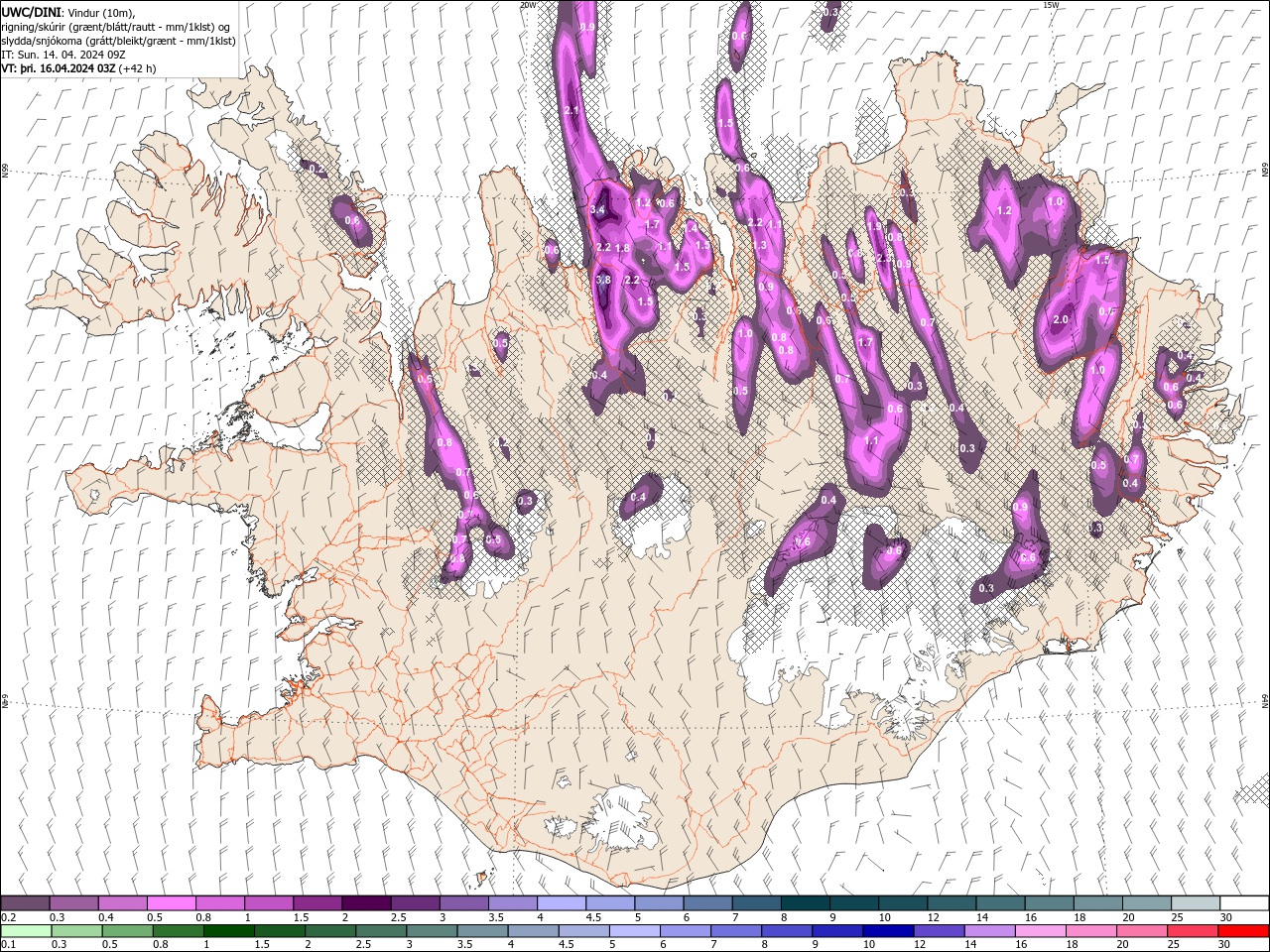Image resolution: width=1270 pixels, height=952 pixels.
Task: Click the white snow swatch starting at 30
Action: pos(1244,903)
